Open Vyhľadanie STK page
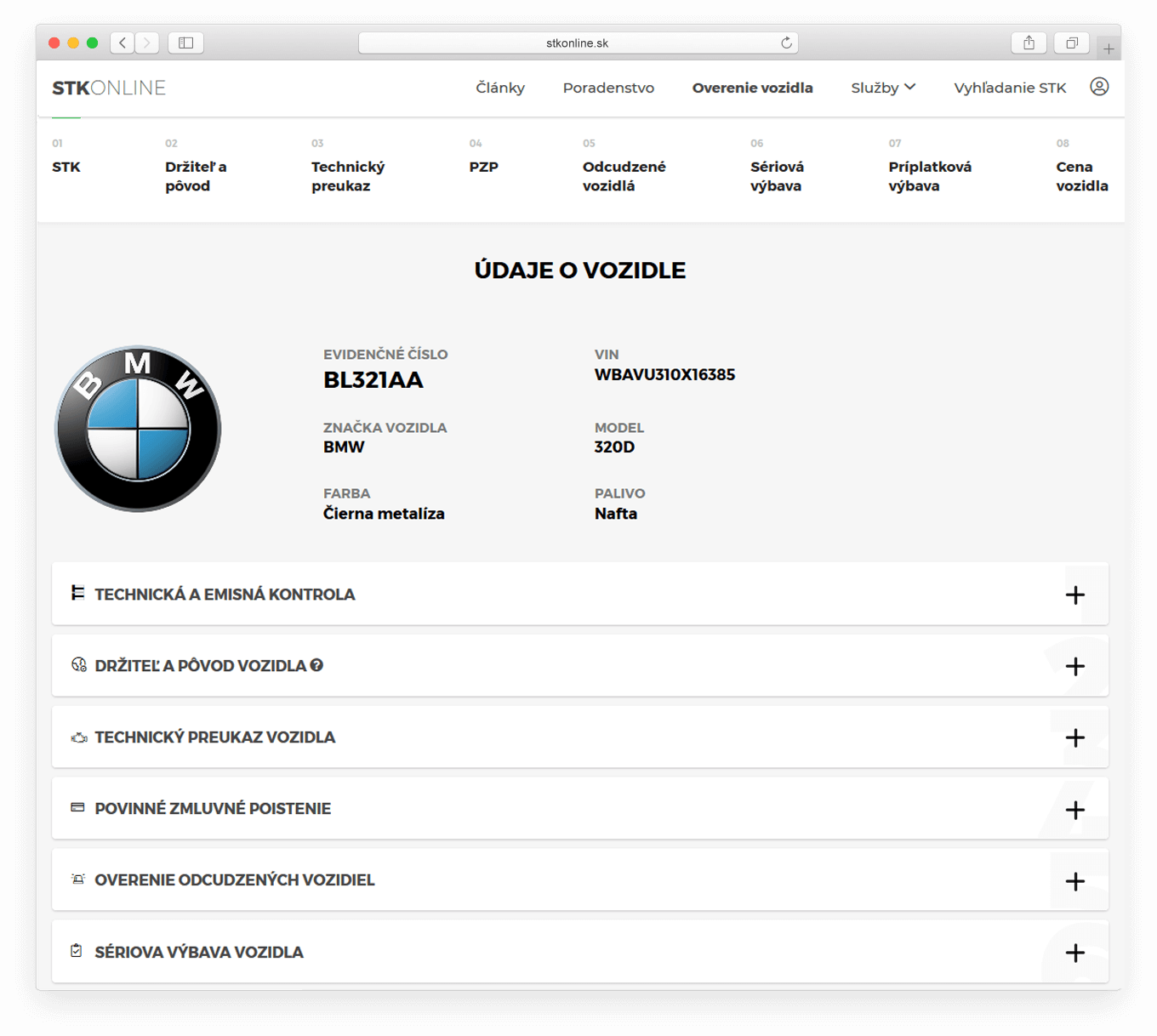 1010,88
